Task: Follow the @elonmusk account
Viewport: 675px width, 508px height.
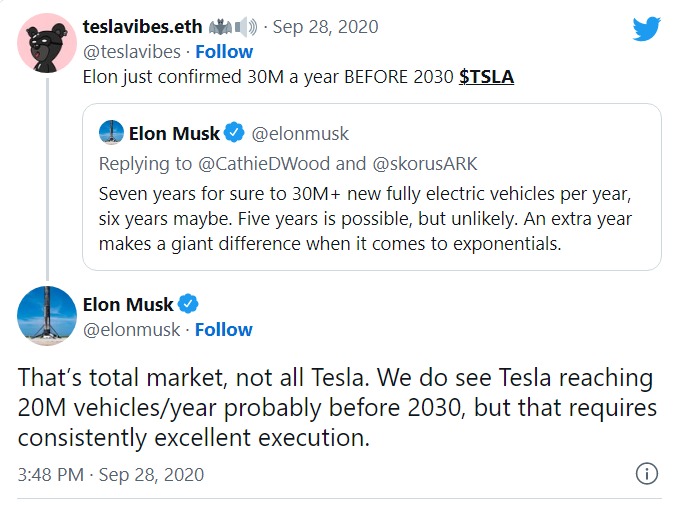Action: 224,330
